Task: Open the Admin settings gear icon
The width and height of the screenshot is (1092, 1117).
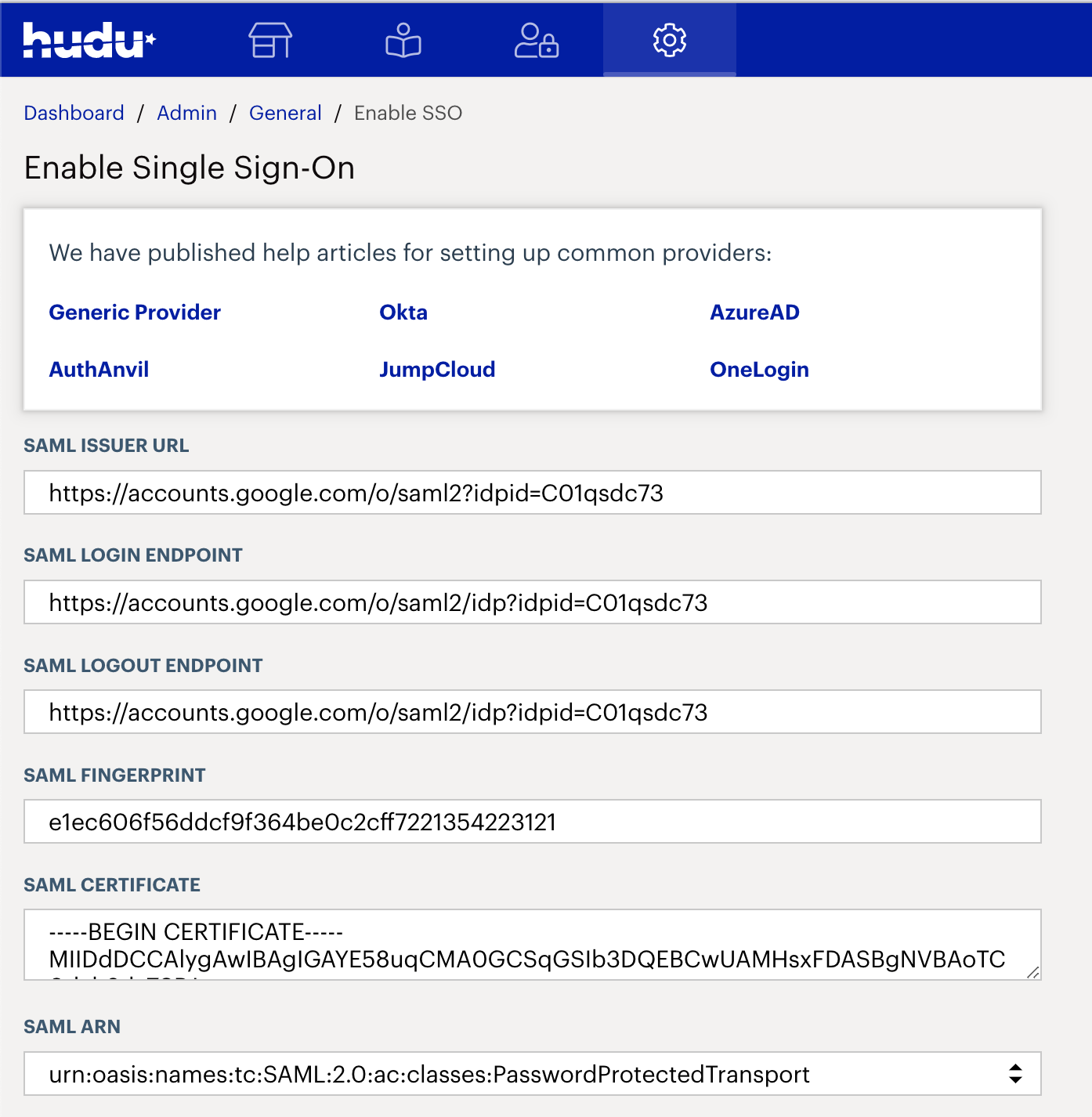Action: [x=669, y=40]
